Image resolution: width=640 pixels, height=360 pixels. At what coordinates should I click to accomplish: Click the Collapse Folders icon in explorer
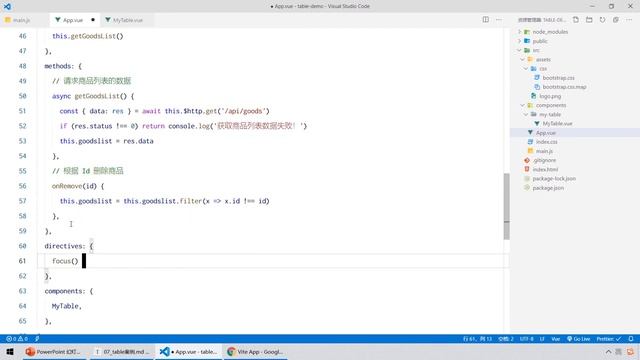click(616, 20)
